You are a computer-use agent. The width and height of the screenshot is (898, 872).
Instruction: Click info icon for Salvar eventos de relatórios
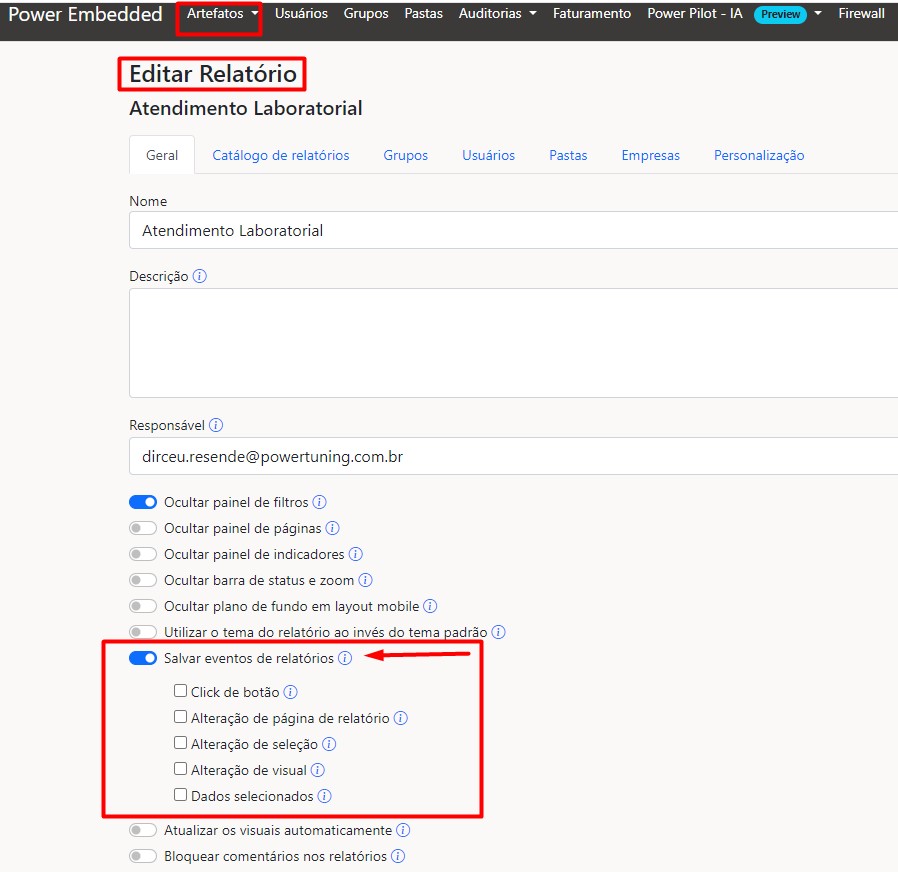point(345,658)
